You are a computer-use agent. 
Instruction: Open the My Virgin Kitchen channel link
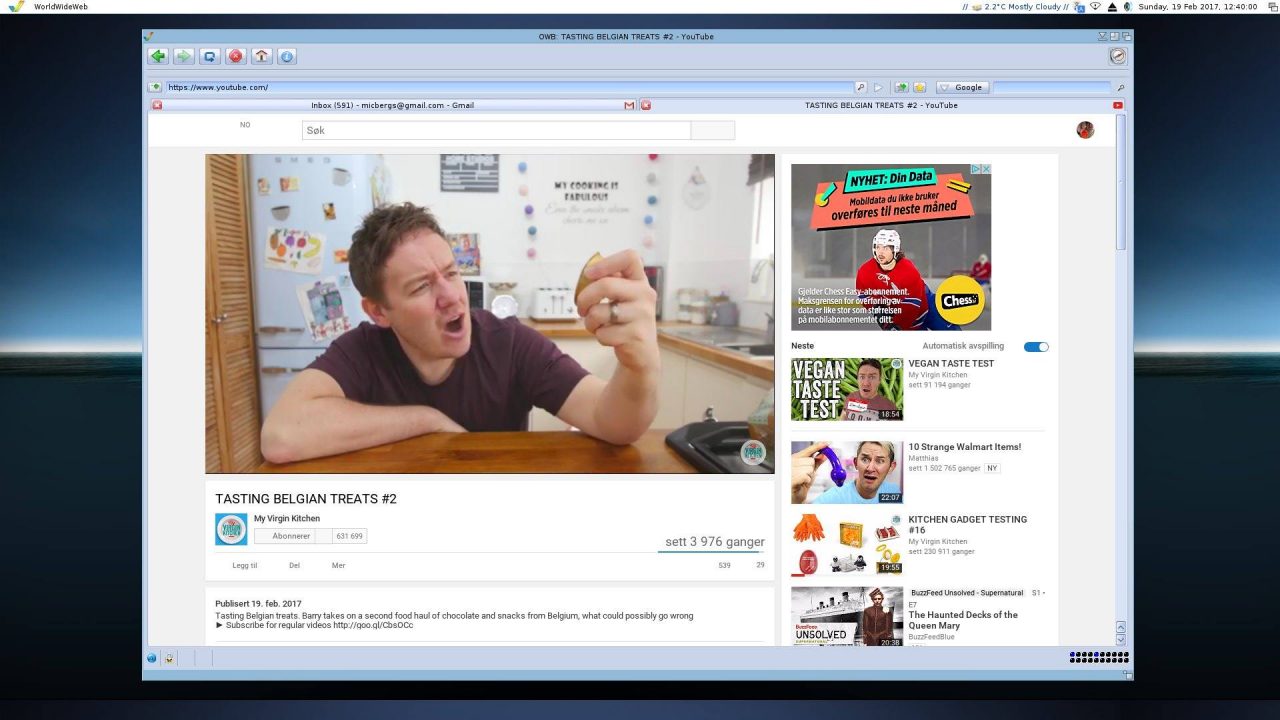(x=287, y=518)
